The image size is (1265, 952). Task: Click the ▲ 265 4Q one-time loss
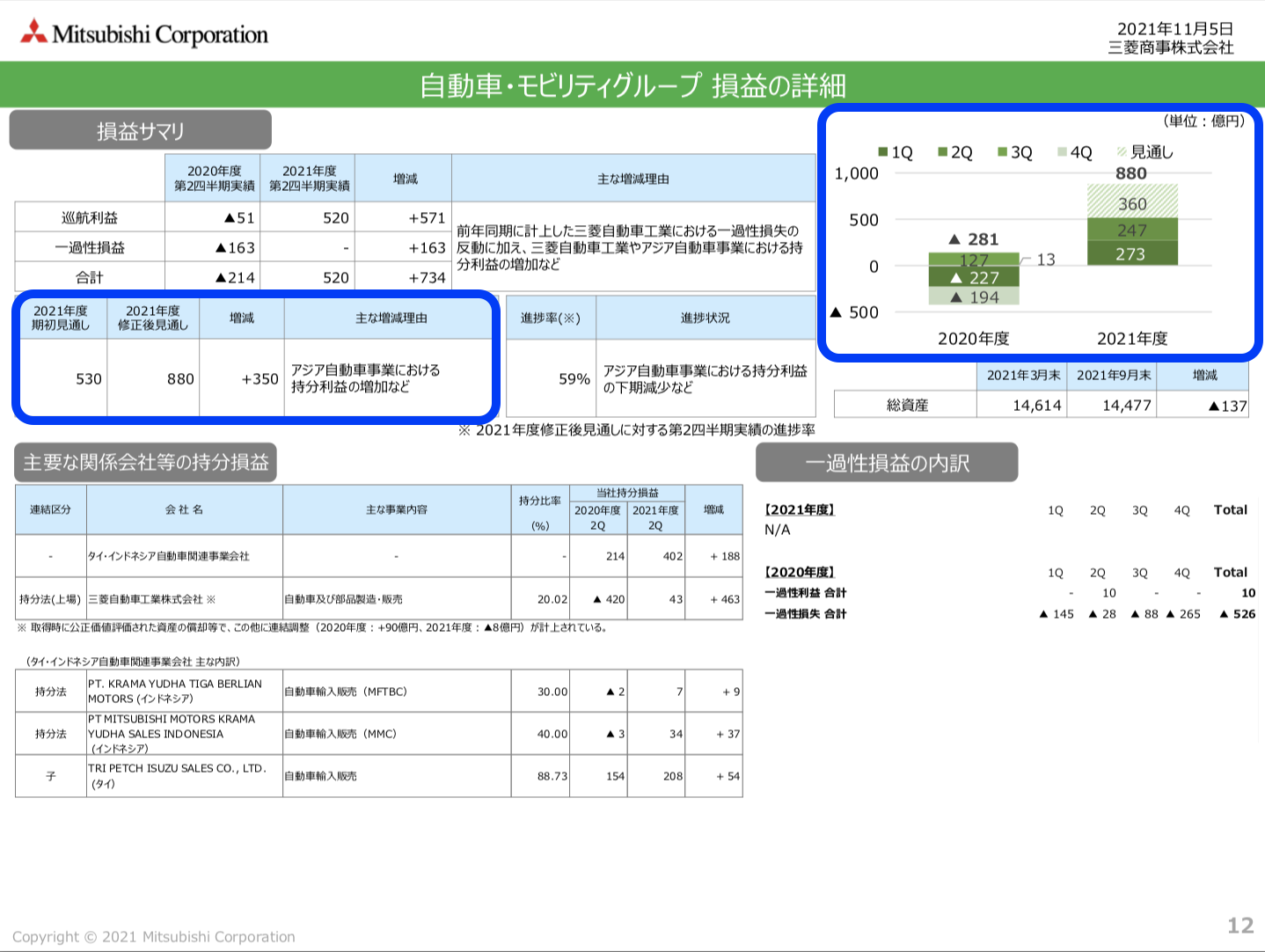(x=1183, y=614)
